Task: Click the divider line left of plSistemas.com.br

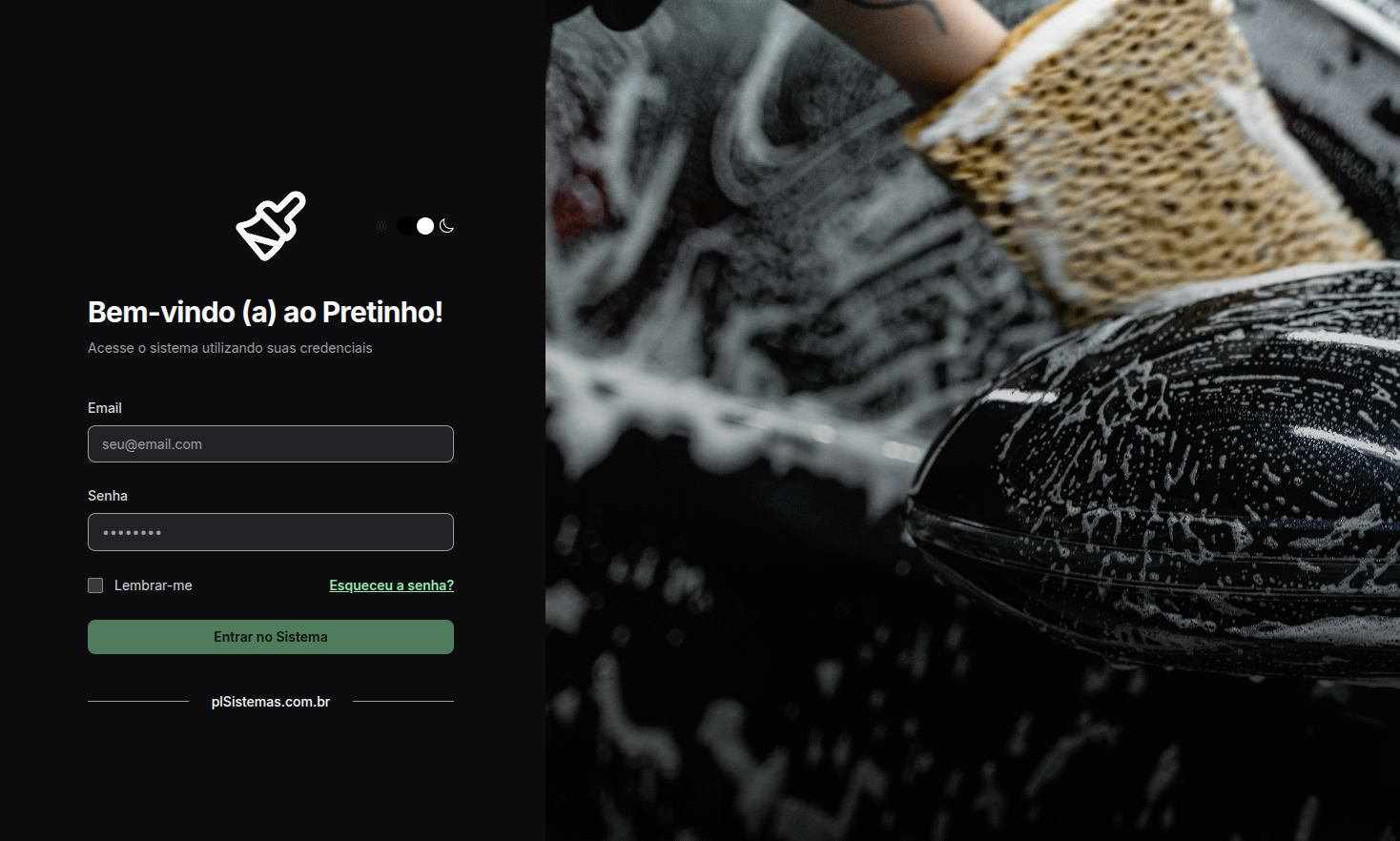Action: tap(138, 701)
